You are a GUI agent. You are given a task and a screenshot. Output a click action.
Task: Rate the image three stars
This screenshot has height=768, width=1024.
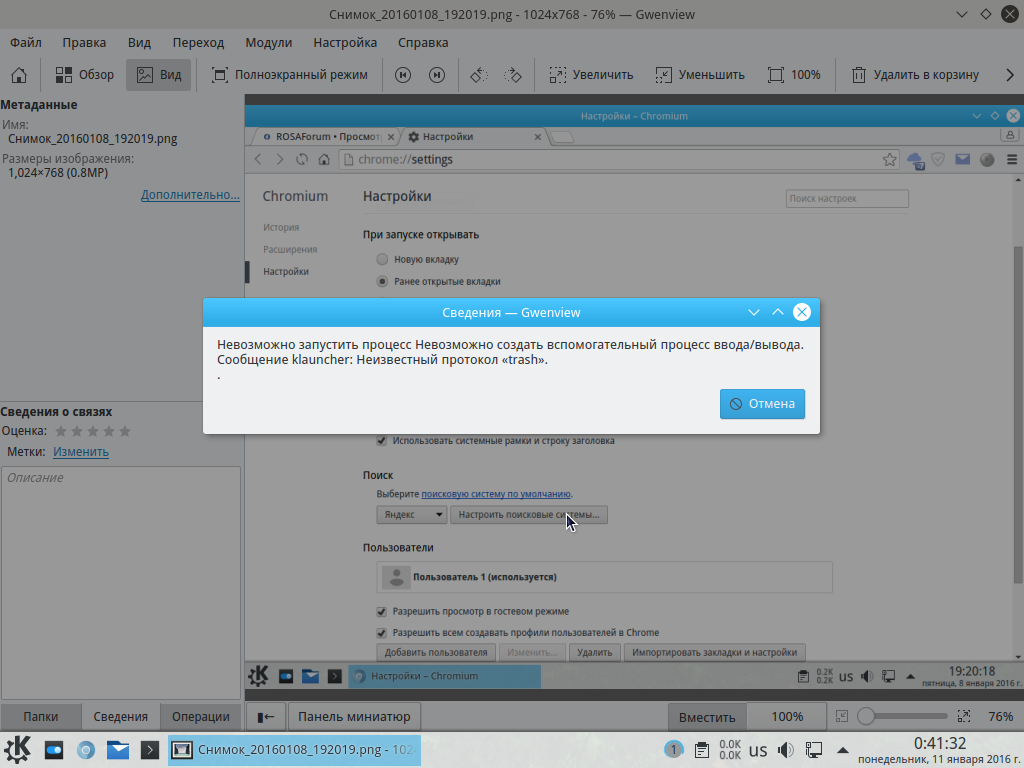click(93, 431)
